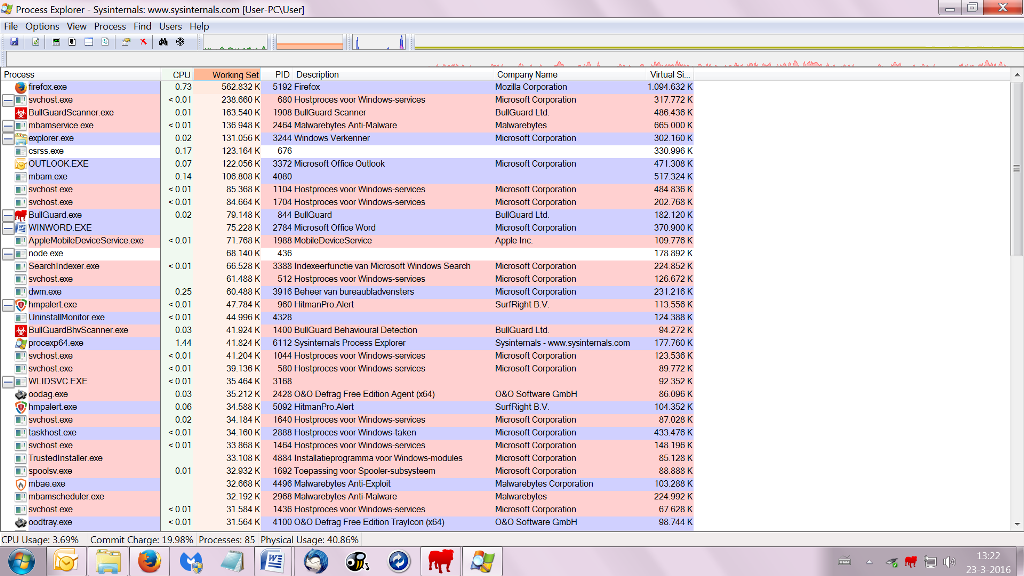Click the orange commit history mini graph
Screen dimensions: 1024x576
tap(309, 42)
